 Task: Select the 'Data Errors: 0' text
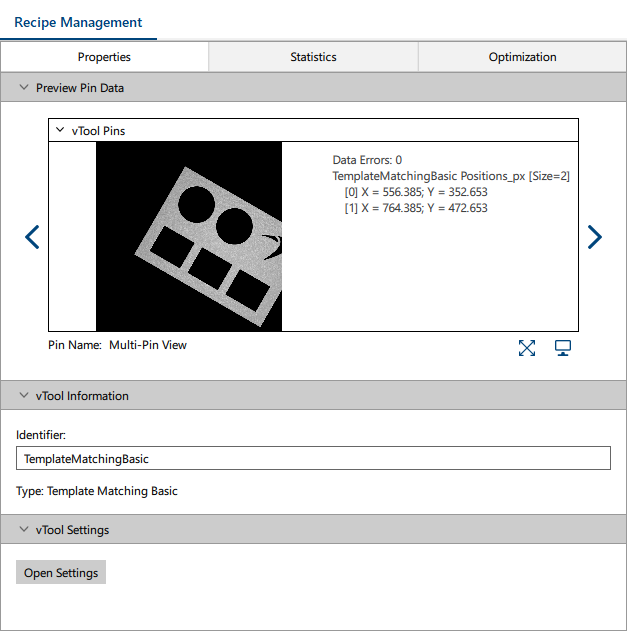pos(367,160)
